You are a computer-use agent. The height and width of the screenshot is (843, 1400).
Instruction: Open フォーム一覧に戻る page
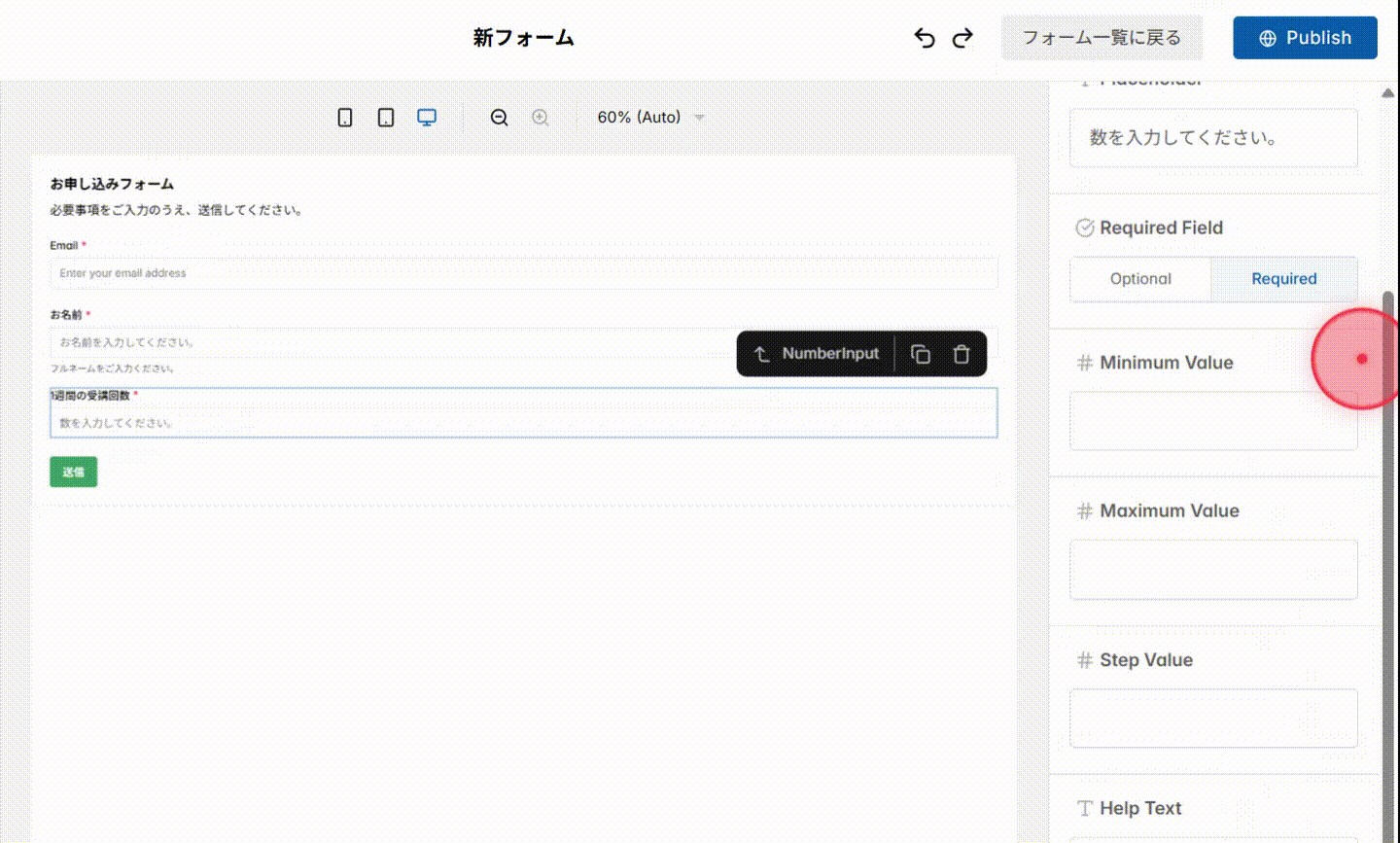(x=1102, y=37)
